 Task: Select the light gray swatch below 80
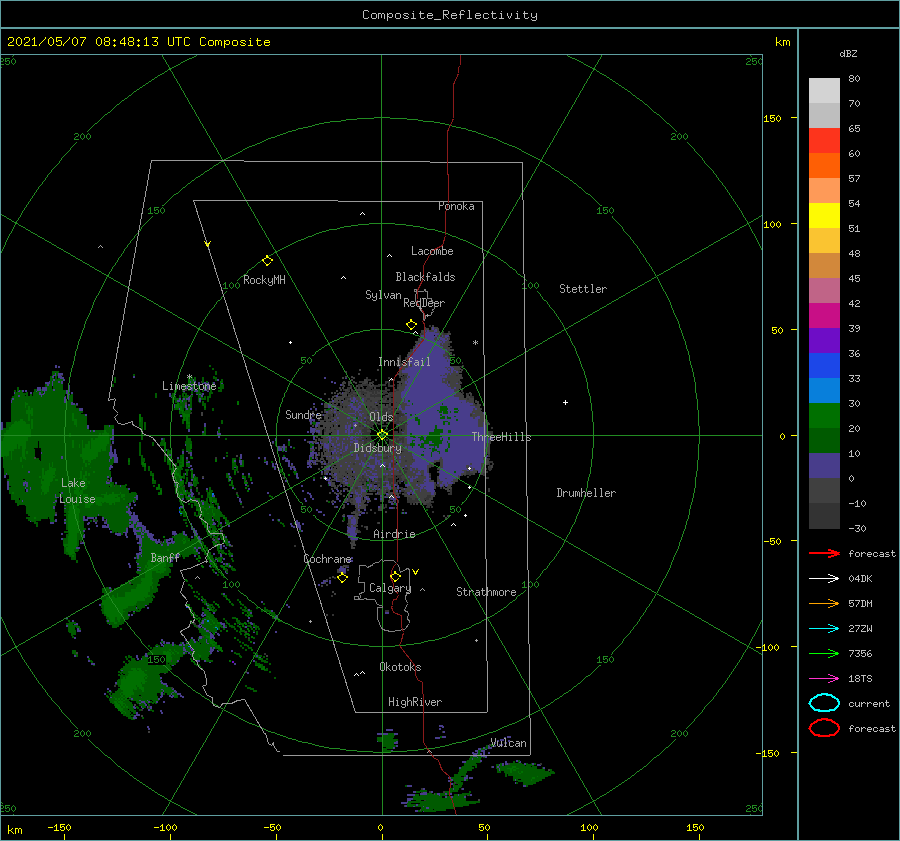tap(824, 91)
